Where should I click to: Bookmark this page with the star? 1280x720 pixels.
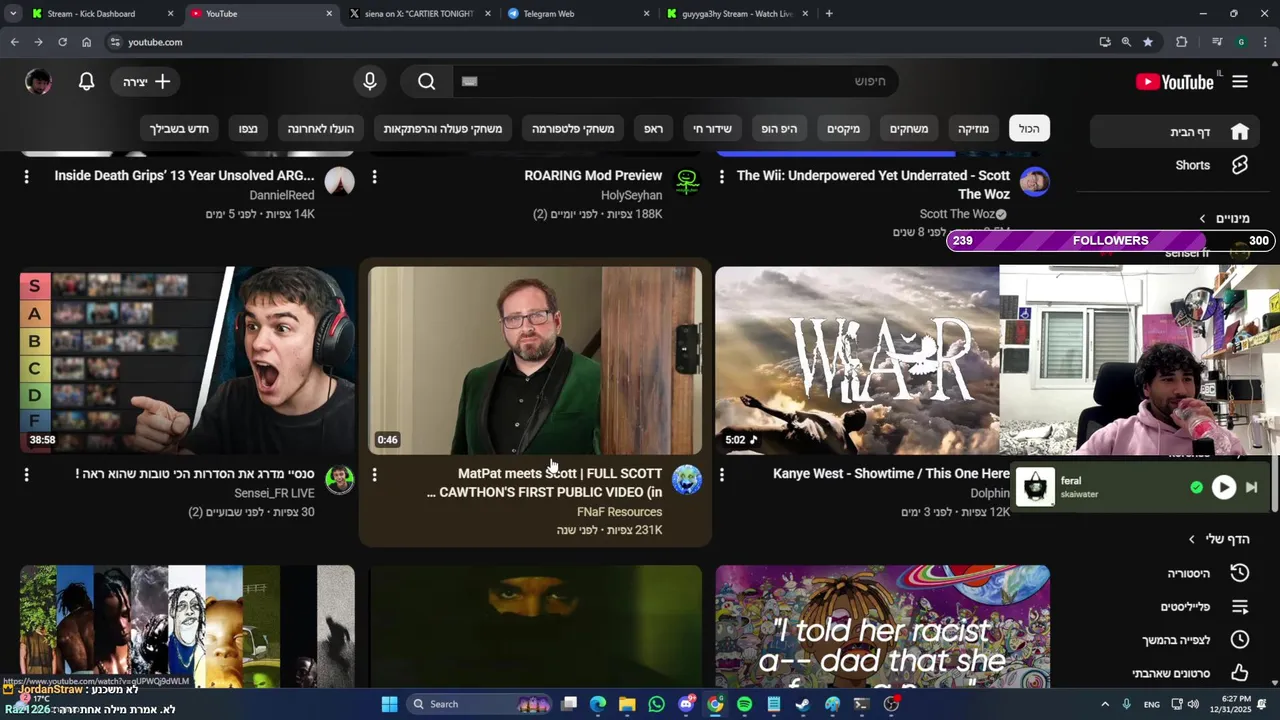(x=1148, y=42)
